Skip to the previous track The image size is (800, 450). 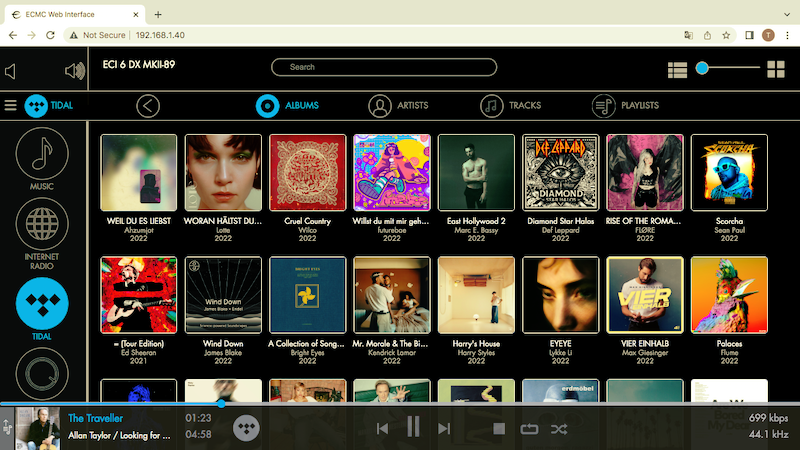[382, 429]
